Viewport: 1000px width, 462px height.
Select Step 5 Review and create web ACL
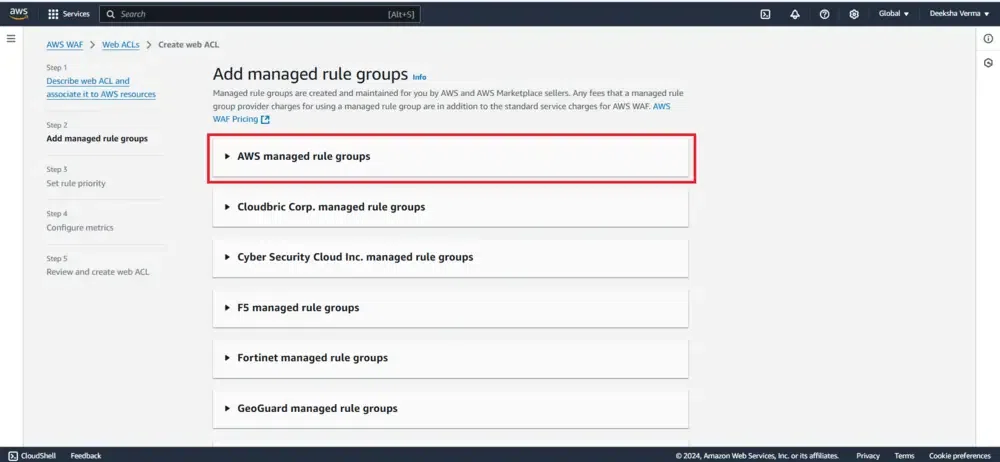click(98, 272)
